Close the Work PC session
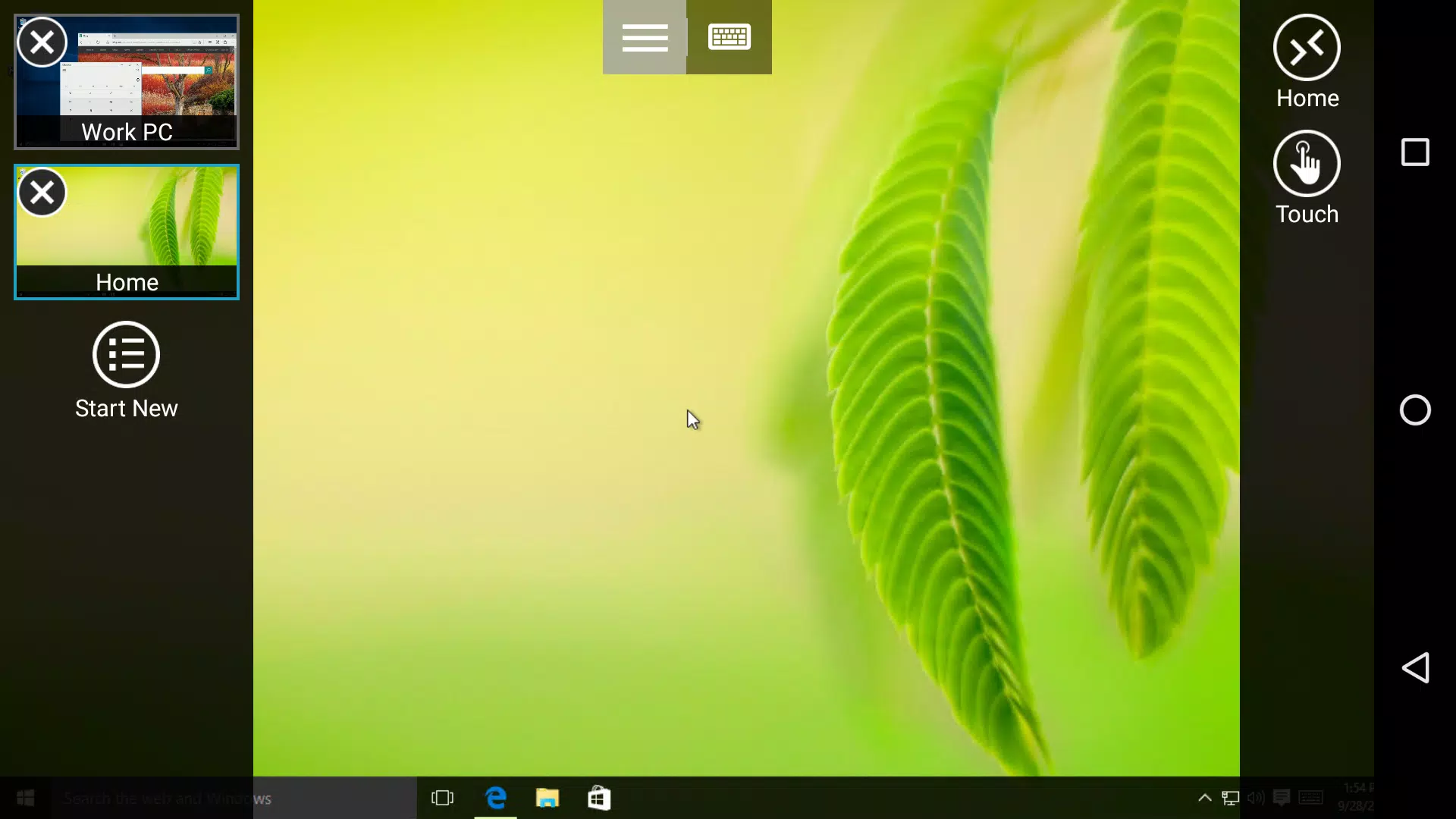The image size is (1456, 819). (x=42, y=42)
